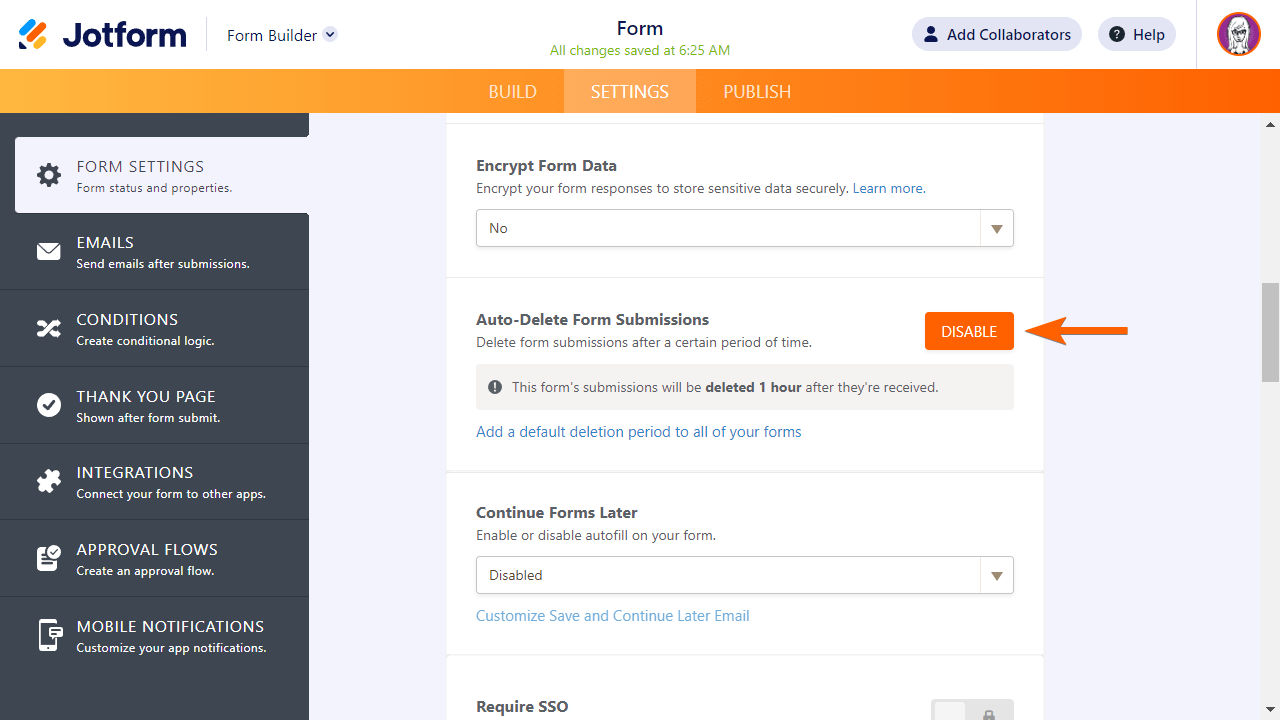1280x720 pixels.
Task: Click the Approval Flows icon
Action: (48, 558)
